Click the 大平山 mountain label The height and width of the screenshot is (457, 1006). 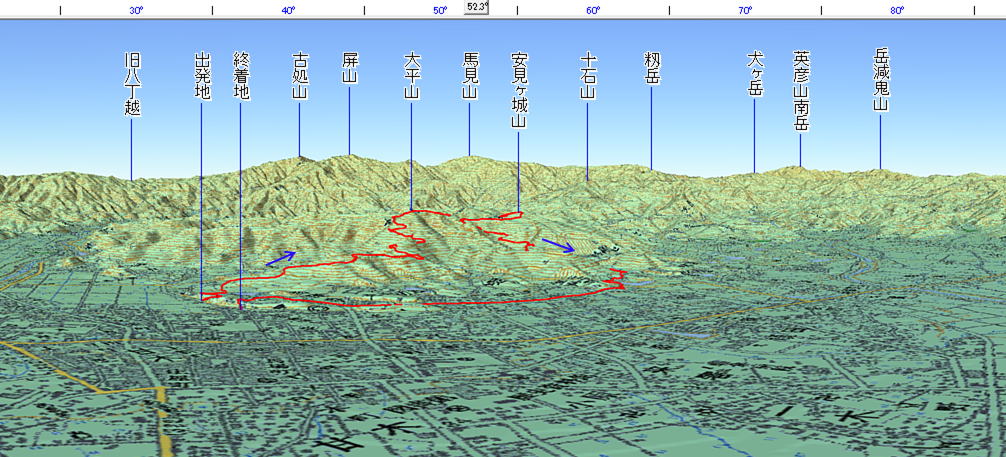click(410, 77)
